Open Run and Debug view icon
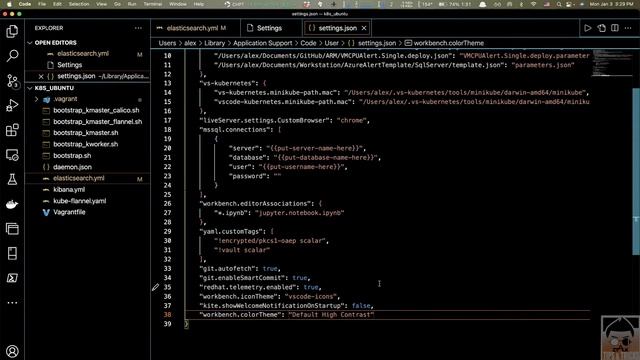Image resolution: width=640 pixels, height=360 pixels. (12, 105)
